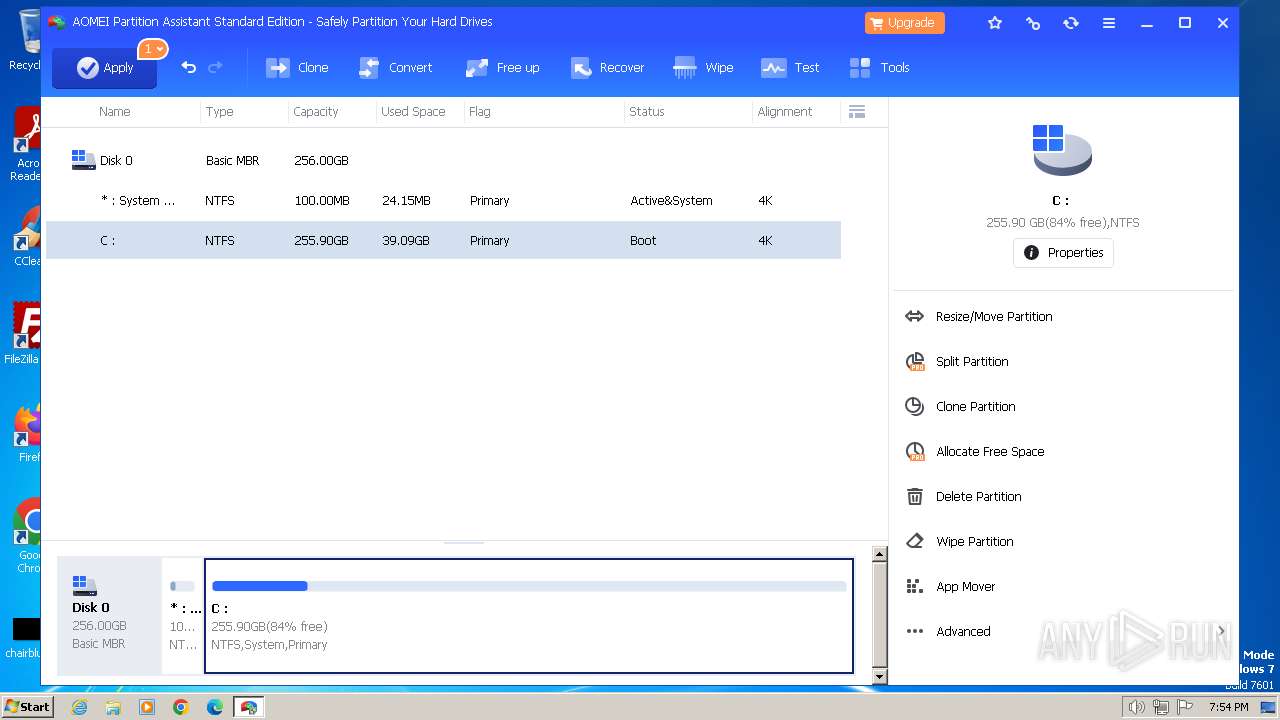
Task: Open Microsoft Edge from the taskbar
Action: (x=215, y=707)
